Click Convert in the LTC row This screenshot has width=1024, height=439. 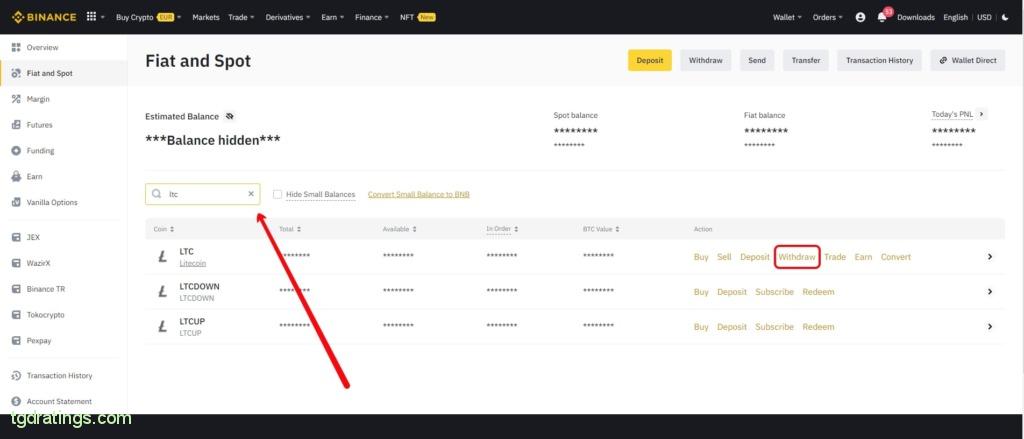pyautogui.click(x=896, y=257)
